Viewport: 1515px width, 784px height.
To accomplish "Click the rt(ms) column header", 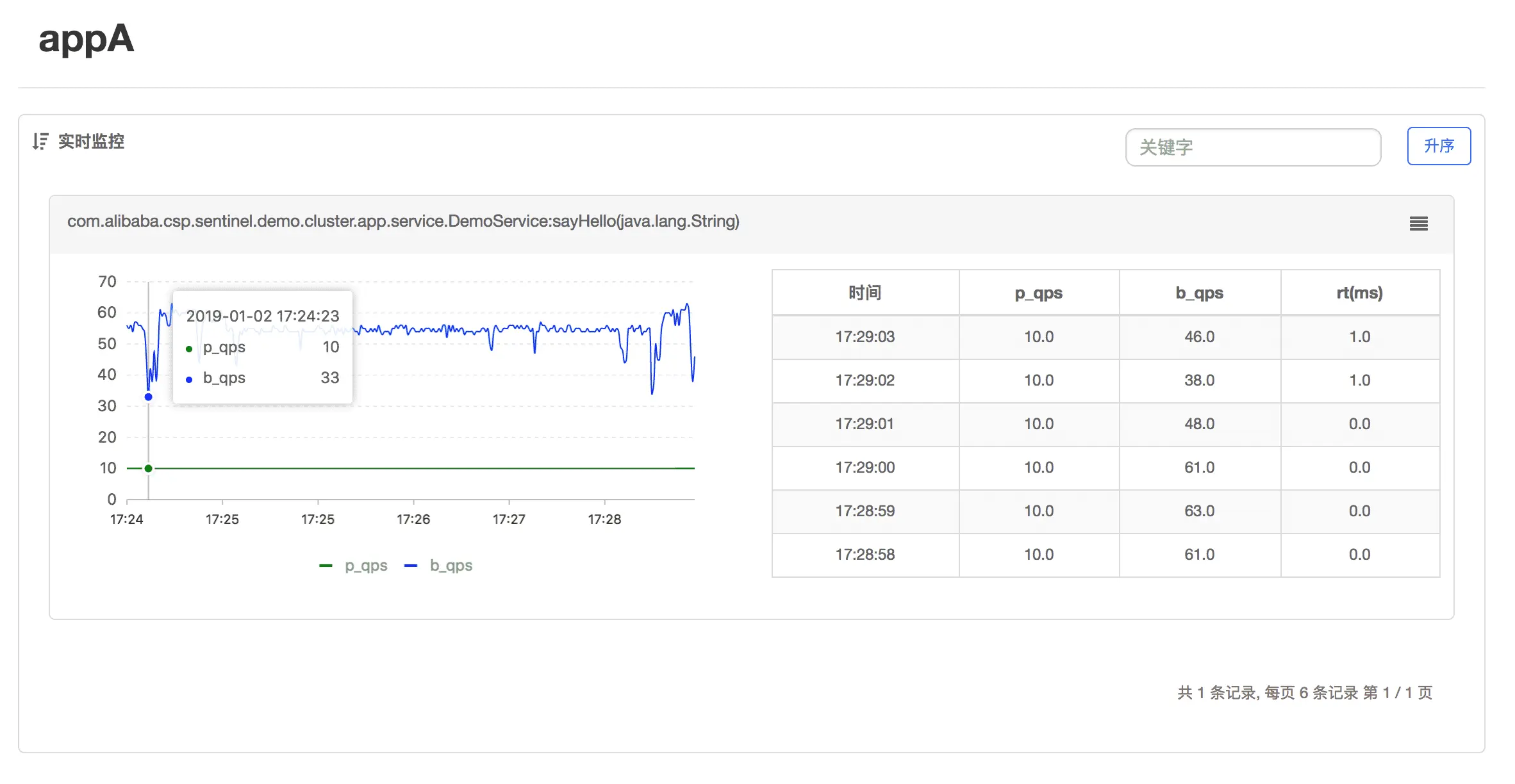I will pyautogui.click(x=1360, y=293).
